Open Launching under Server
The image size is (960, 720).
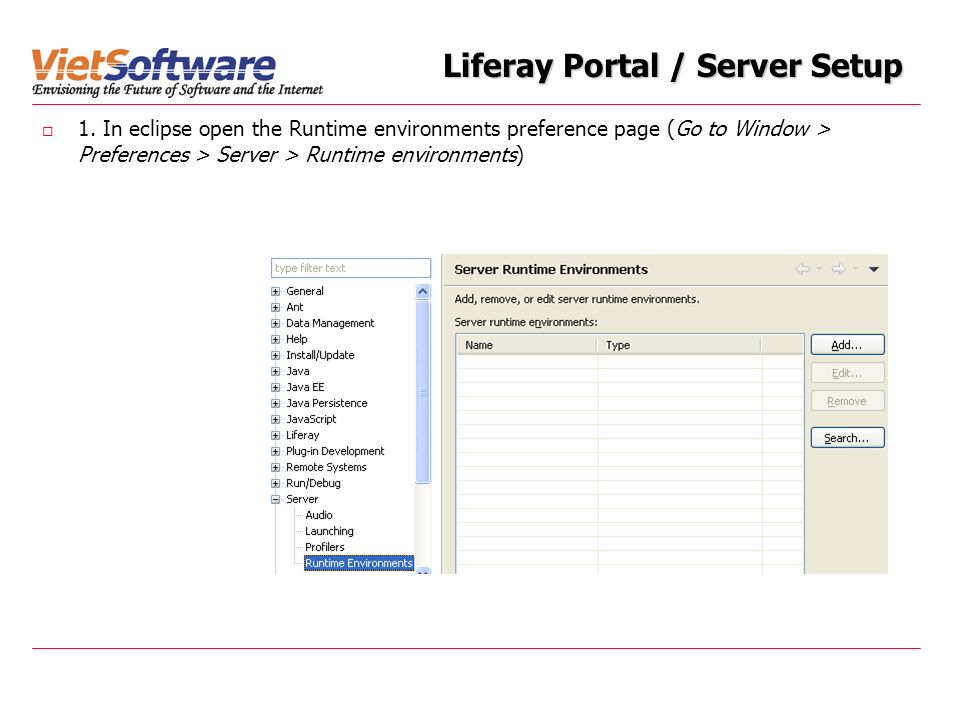coord(329,531)
